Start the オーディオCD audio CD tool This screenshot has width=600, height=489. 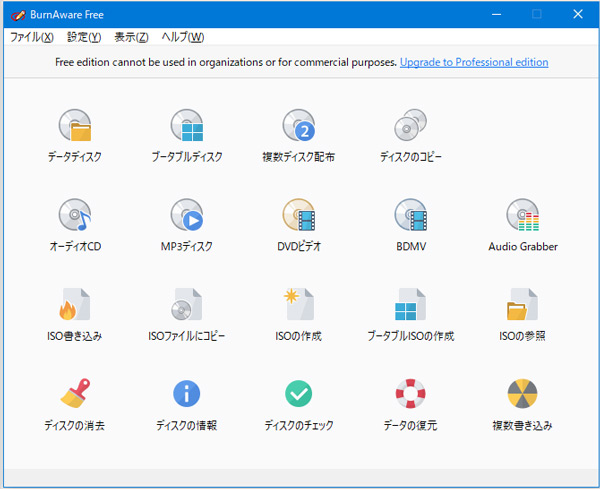coord(74,216)
